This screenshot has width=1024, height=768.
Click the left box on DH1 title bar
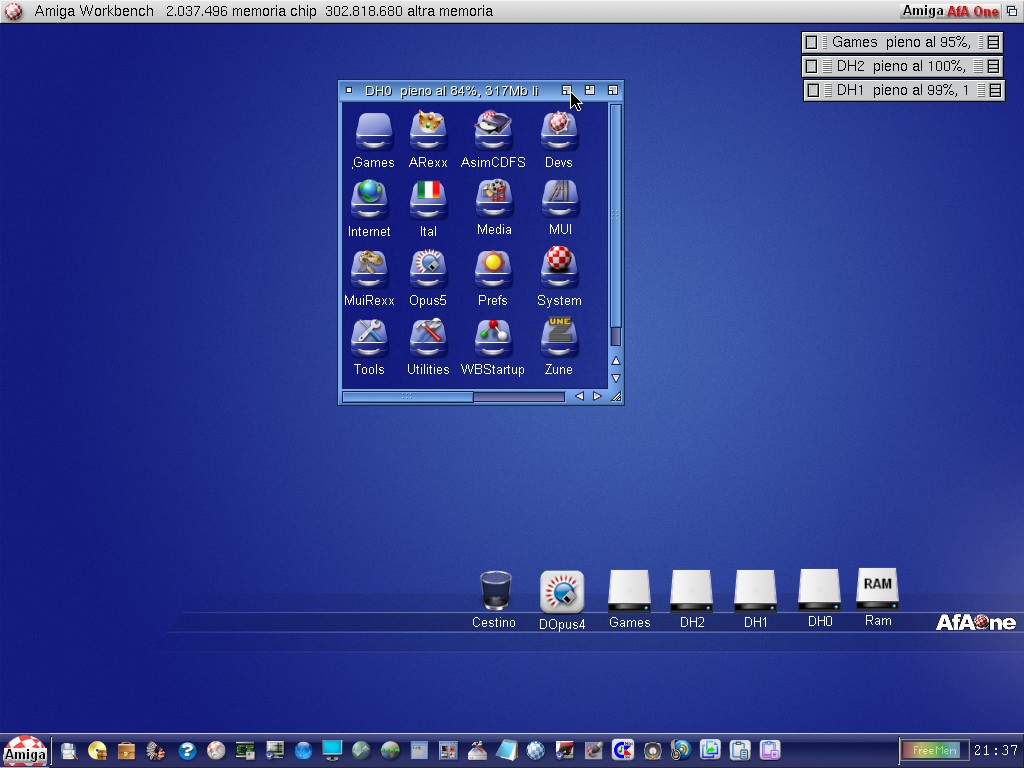pos(813,90)
